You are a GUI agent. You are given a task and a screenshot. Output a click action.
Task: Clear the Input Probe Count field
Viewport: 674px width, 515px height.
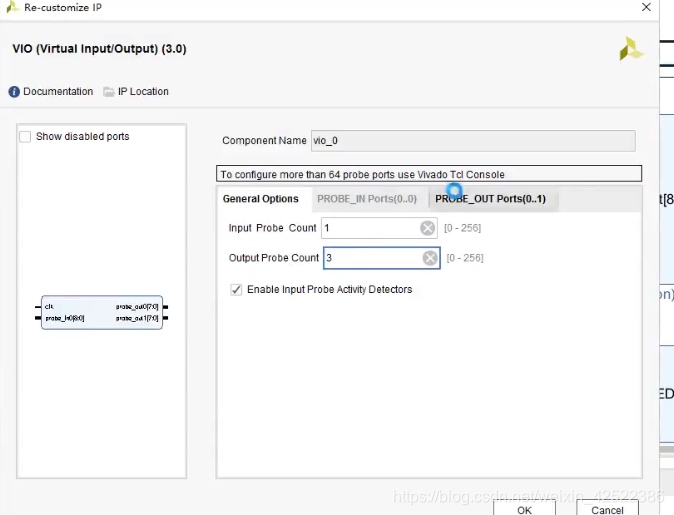coord(427,228)
